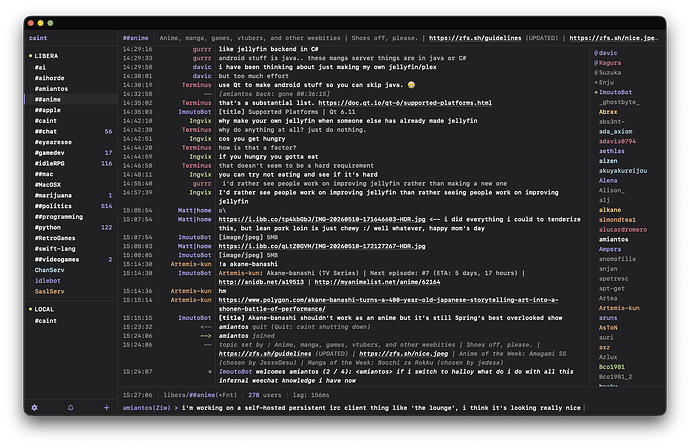Select user adavis0794 in nick list
The image size is (690, 447).
[x=617, y=141]
